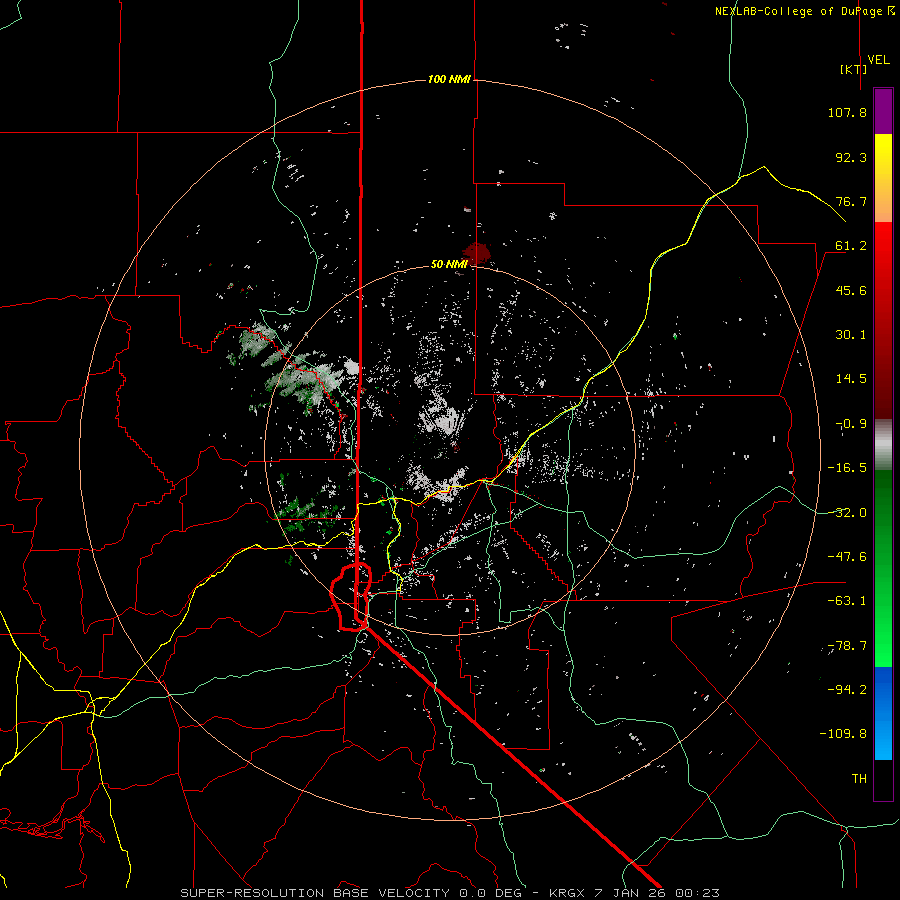
Task: Select the -63.1 scale value
Action: coord(847,601)
